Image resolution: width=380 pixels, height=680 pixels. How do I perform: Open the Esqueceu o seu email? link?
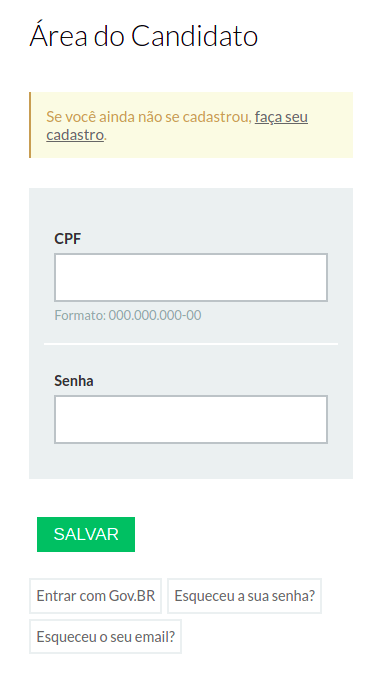(x=105, y=637)
